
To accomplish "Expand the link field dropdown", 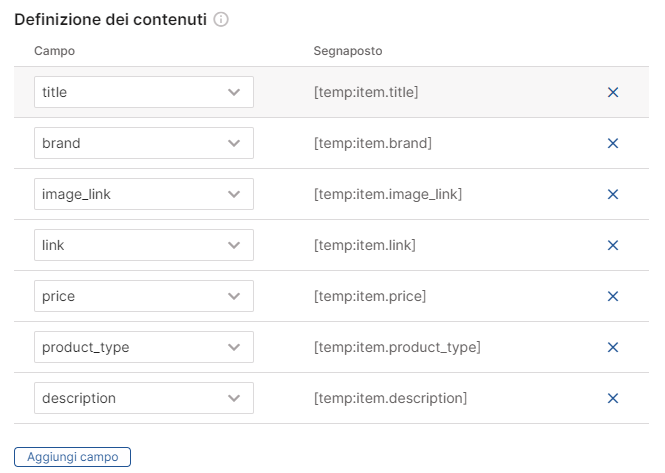I will point(144,245).
